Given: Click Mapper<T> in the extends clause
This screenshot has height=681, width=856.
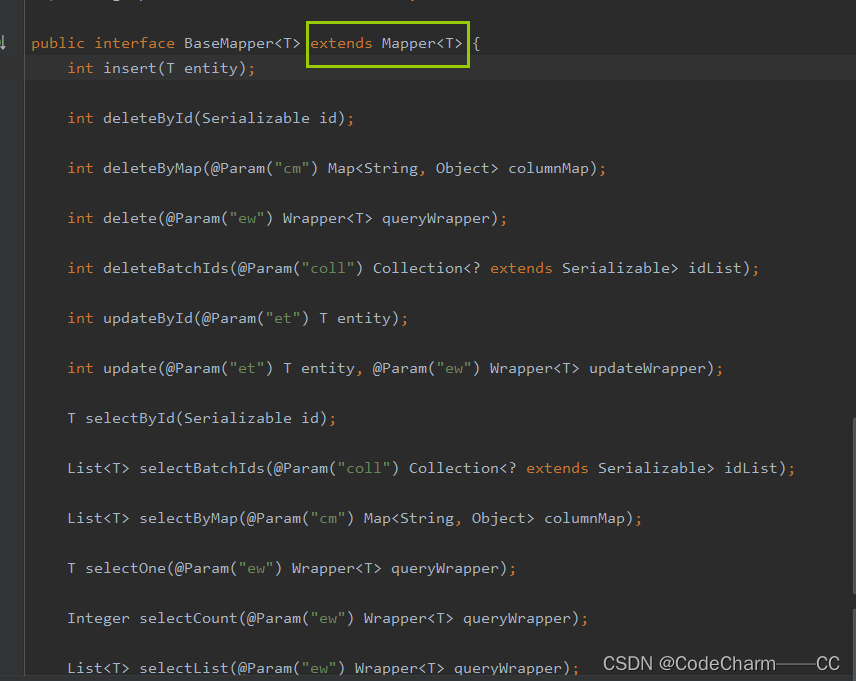Looking at the screenshot, I should (422, 43).
